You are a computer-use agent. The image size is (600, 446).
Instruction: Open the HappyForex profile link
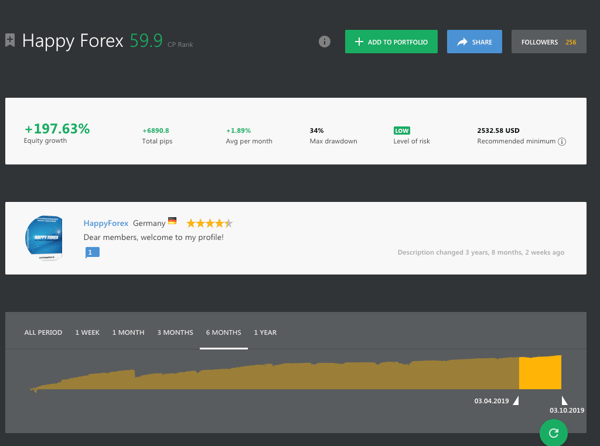point(104,223)
